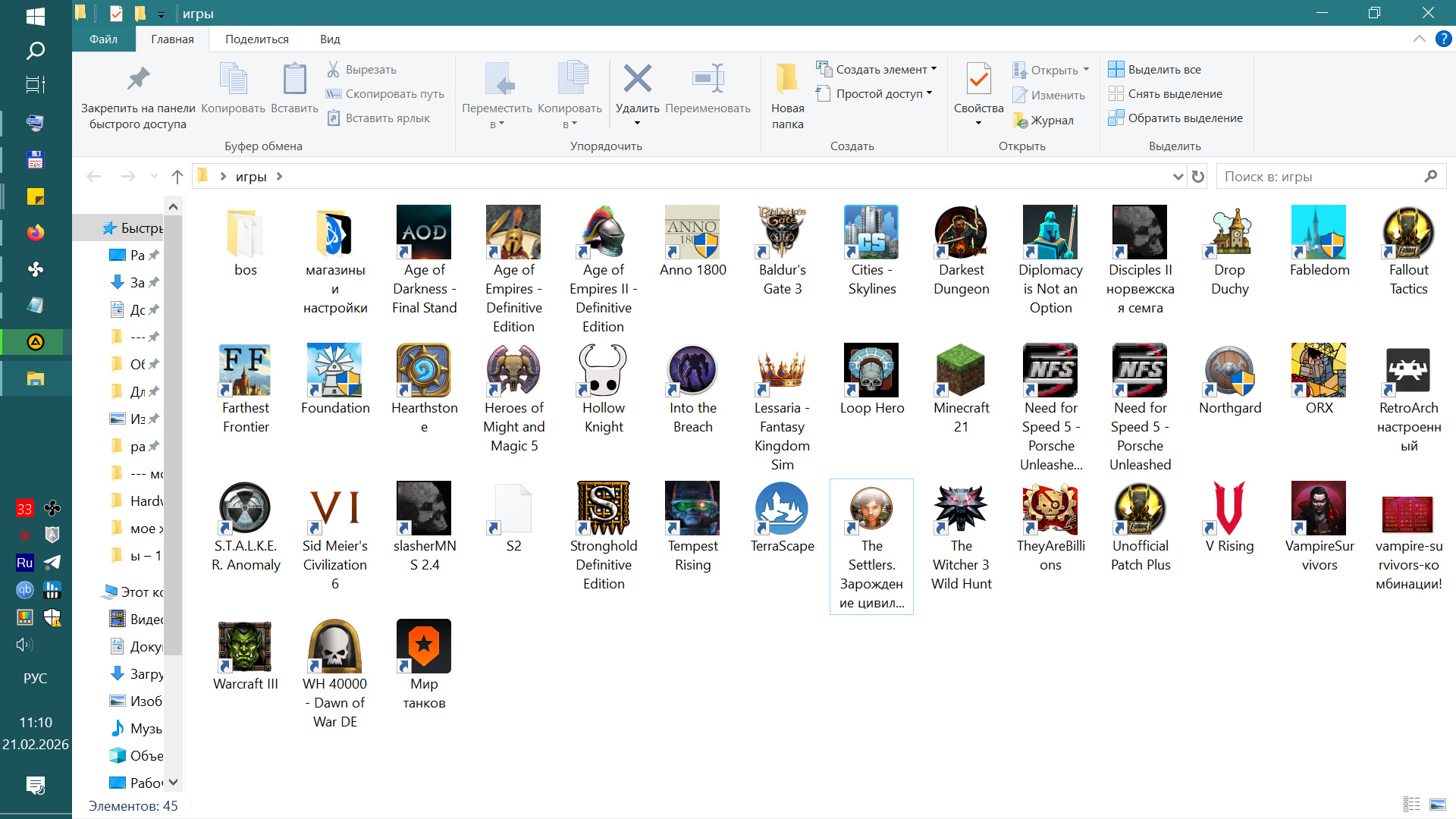
Task: Open the Hollow Knight shortcut icon
Action: pos(603,370)
